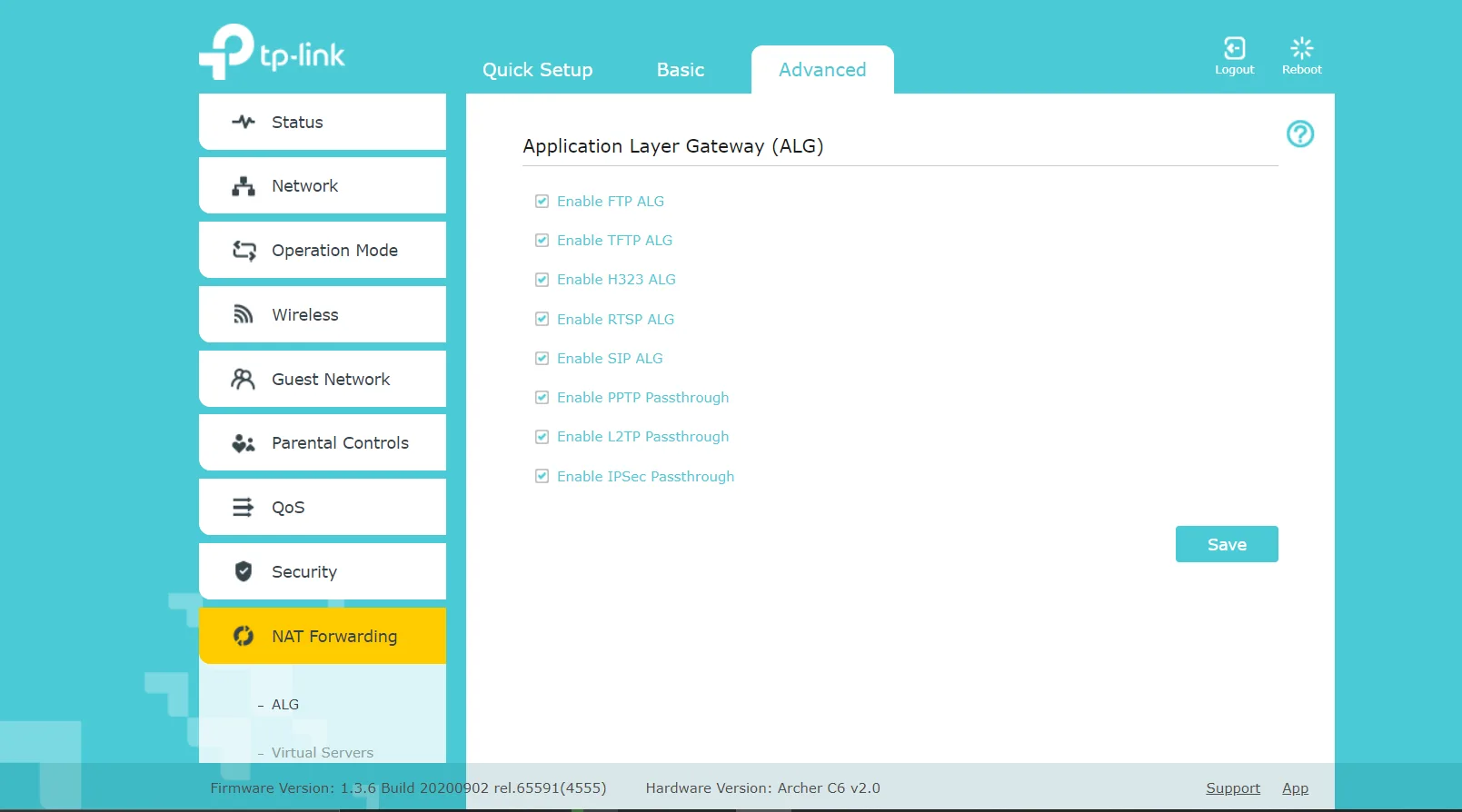Viewport: 1462px width, 812px height.
Task: Collapse the NAT Forwarding menu section
Action: click(323, 636)
